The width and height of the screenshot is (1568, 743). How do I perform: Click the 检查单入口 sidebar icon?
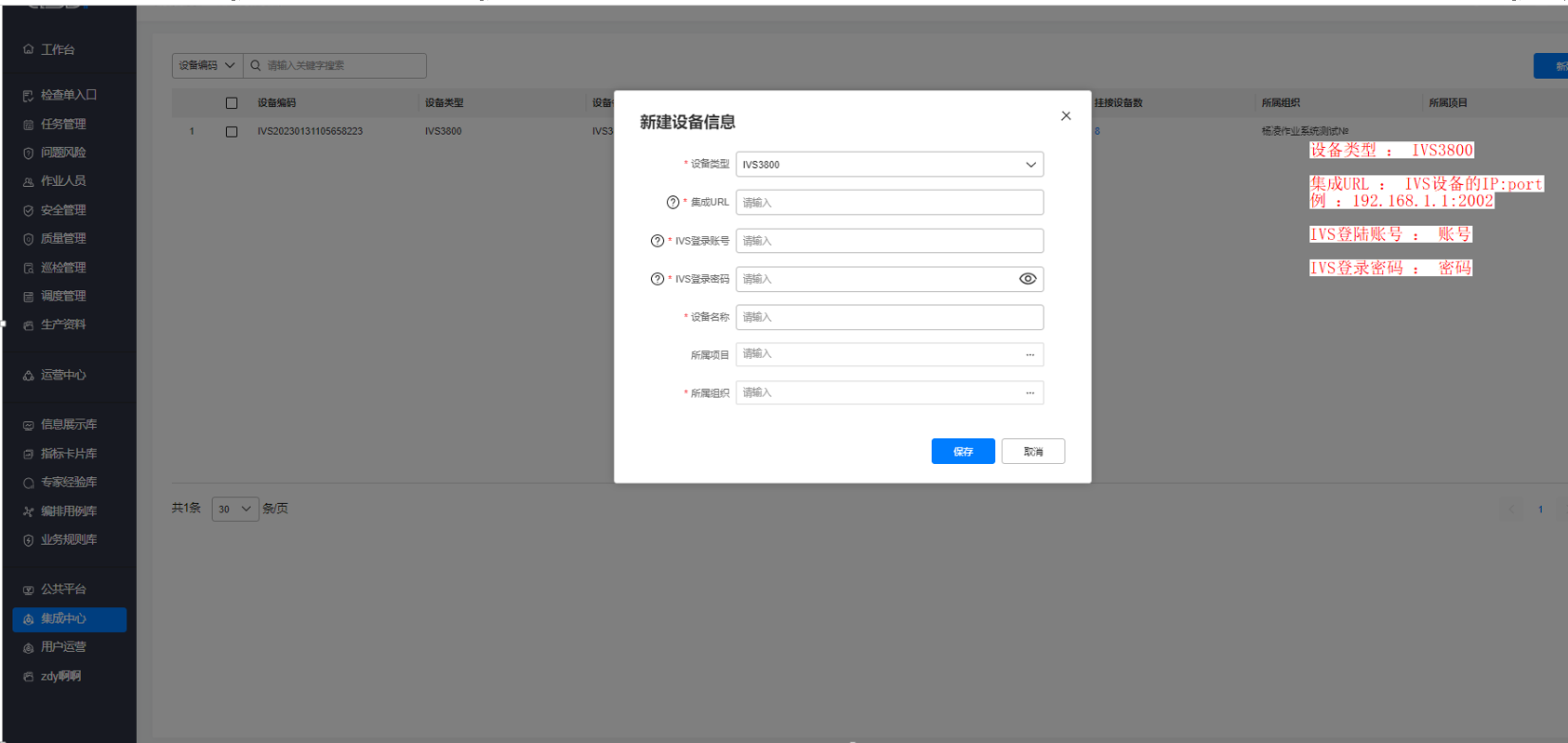[28, 96]
